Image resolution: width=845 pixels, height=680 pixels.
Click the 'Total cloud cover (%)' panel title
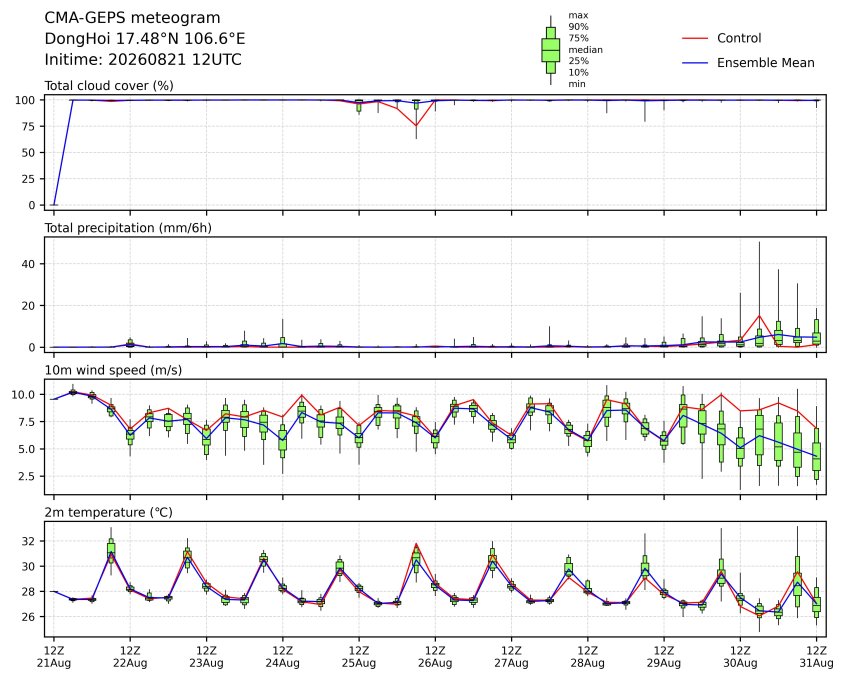point(109,86)
